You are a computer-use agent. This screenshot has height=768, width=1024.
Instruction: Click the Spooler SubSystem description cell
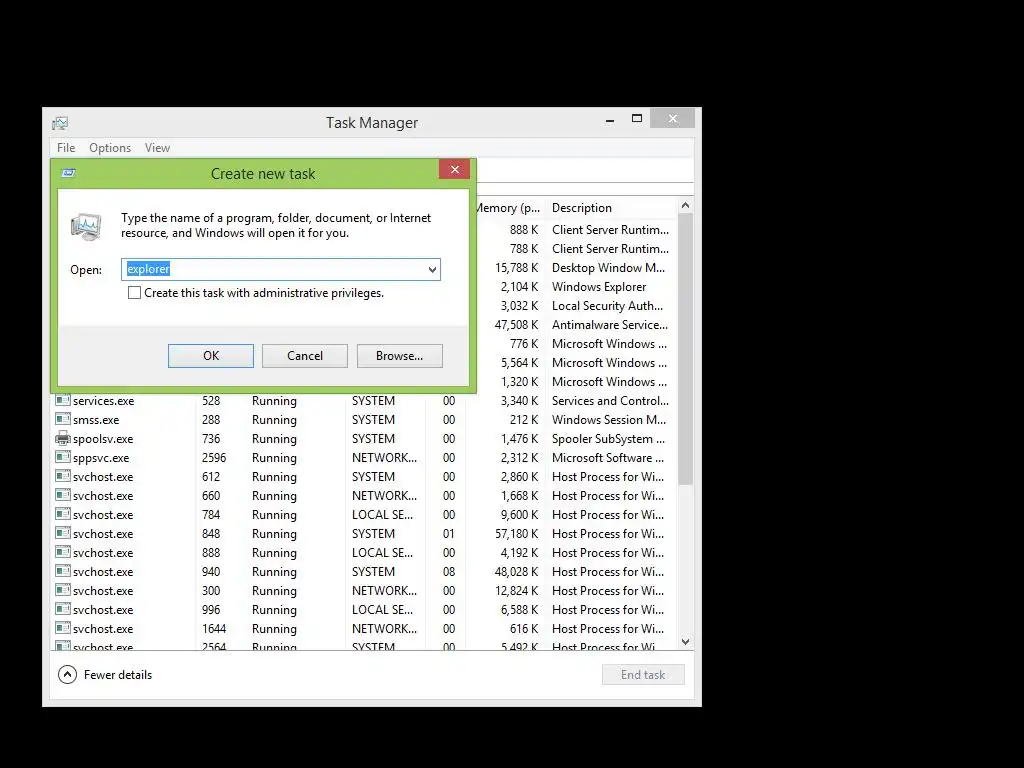(x=609, y=439)
